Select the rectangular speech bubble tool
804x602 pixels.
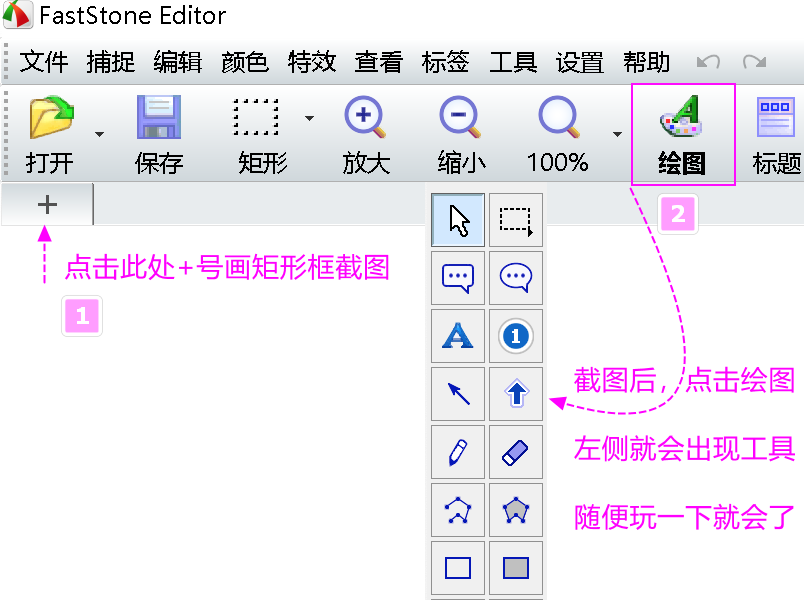click(x=458, y=278)
